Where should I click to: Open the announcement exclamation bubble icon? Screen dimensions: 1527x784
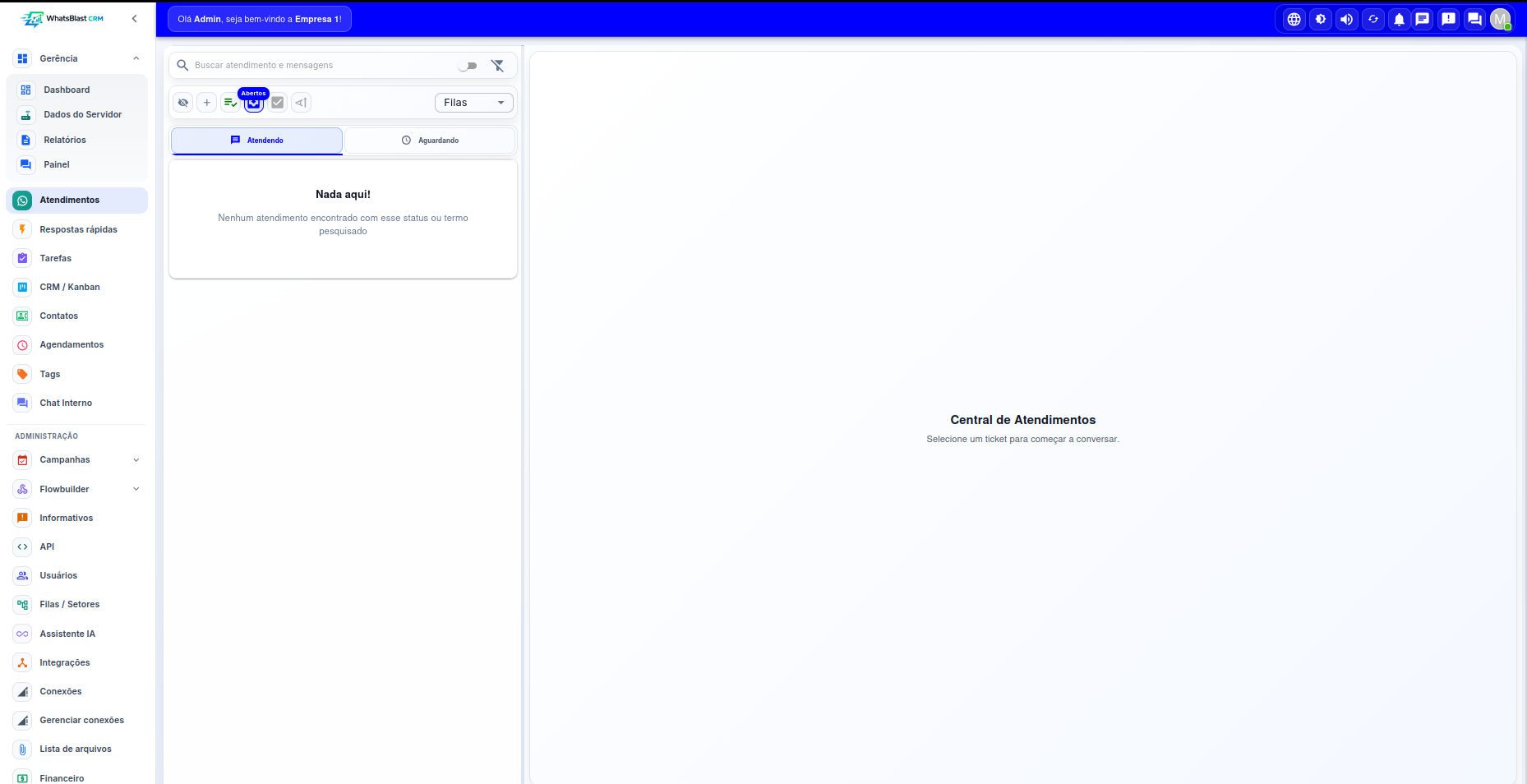(x=1449, y=19)
